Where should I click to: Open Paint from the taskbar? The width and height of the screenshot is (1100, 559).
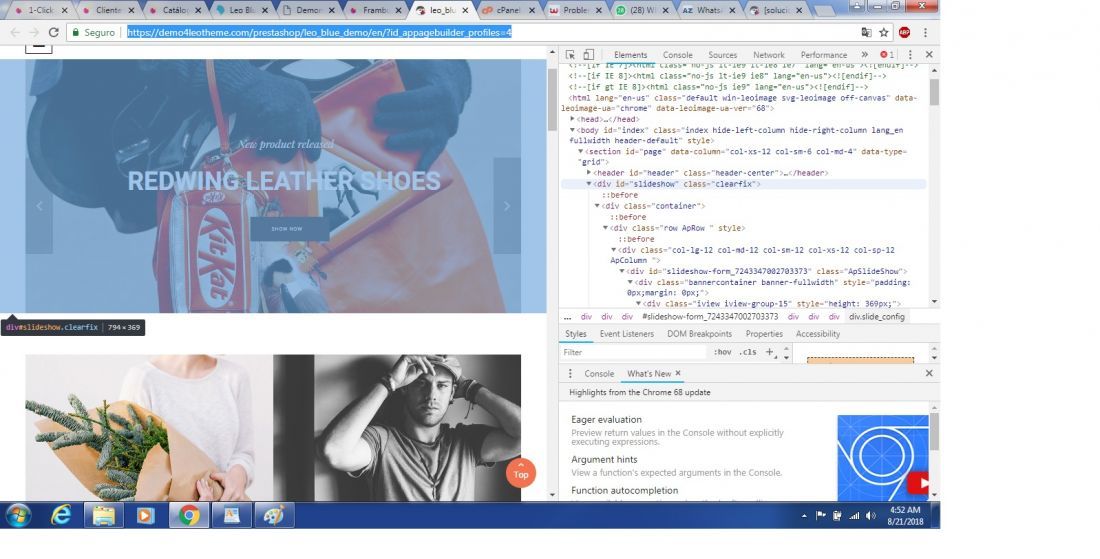(x=274, y=516)
